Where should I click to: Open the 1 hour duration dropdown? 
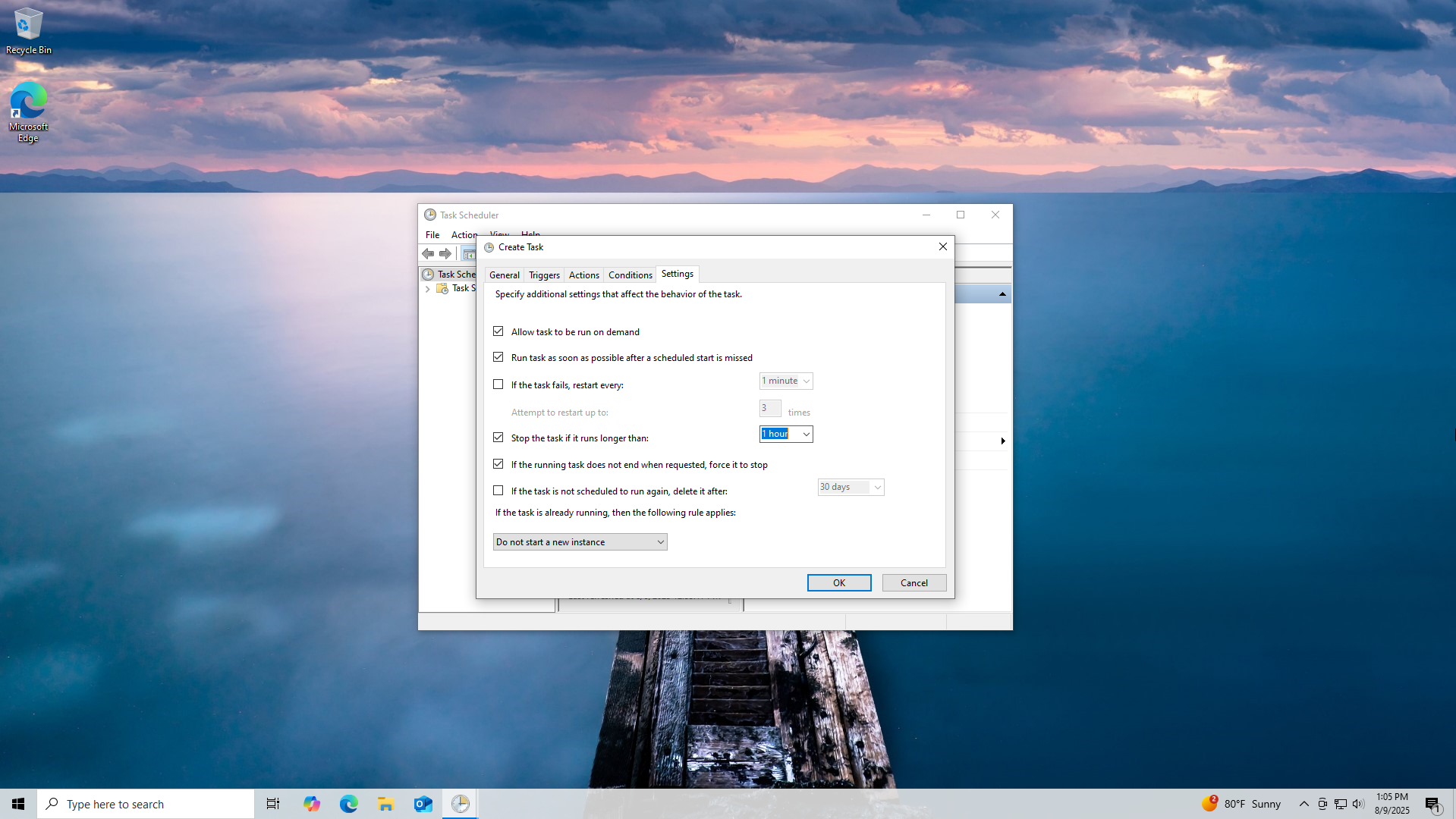pos(807,434)
